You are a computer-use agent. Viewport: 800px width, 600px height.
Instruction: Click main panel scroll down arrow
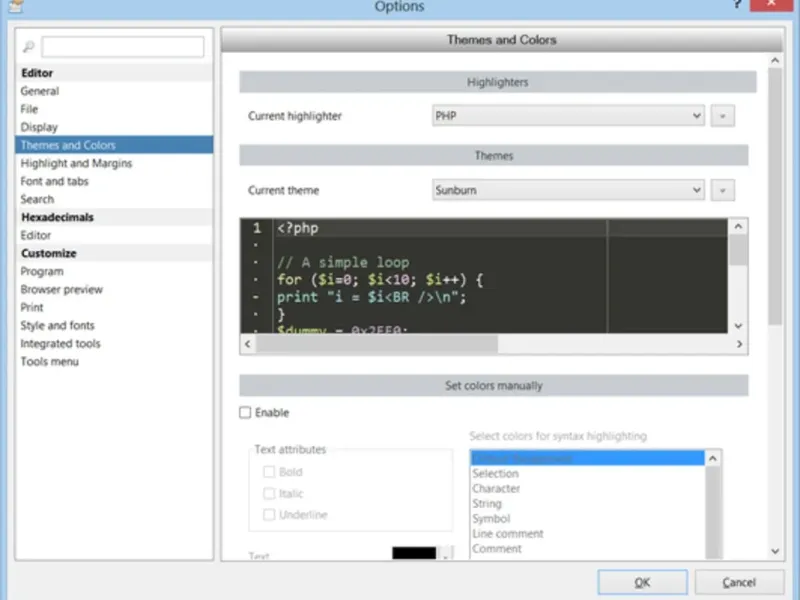coord(775,551)
